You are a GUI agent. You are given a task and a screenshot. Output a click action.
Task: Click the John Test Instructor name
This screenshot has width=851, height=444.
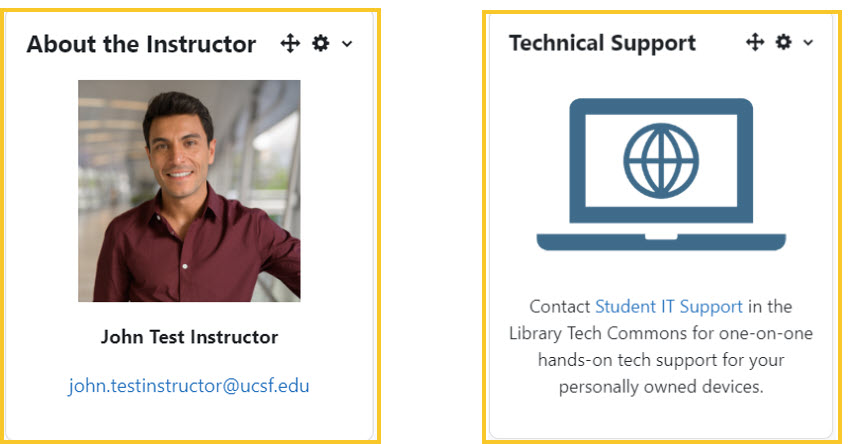(x=189, y=337)
